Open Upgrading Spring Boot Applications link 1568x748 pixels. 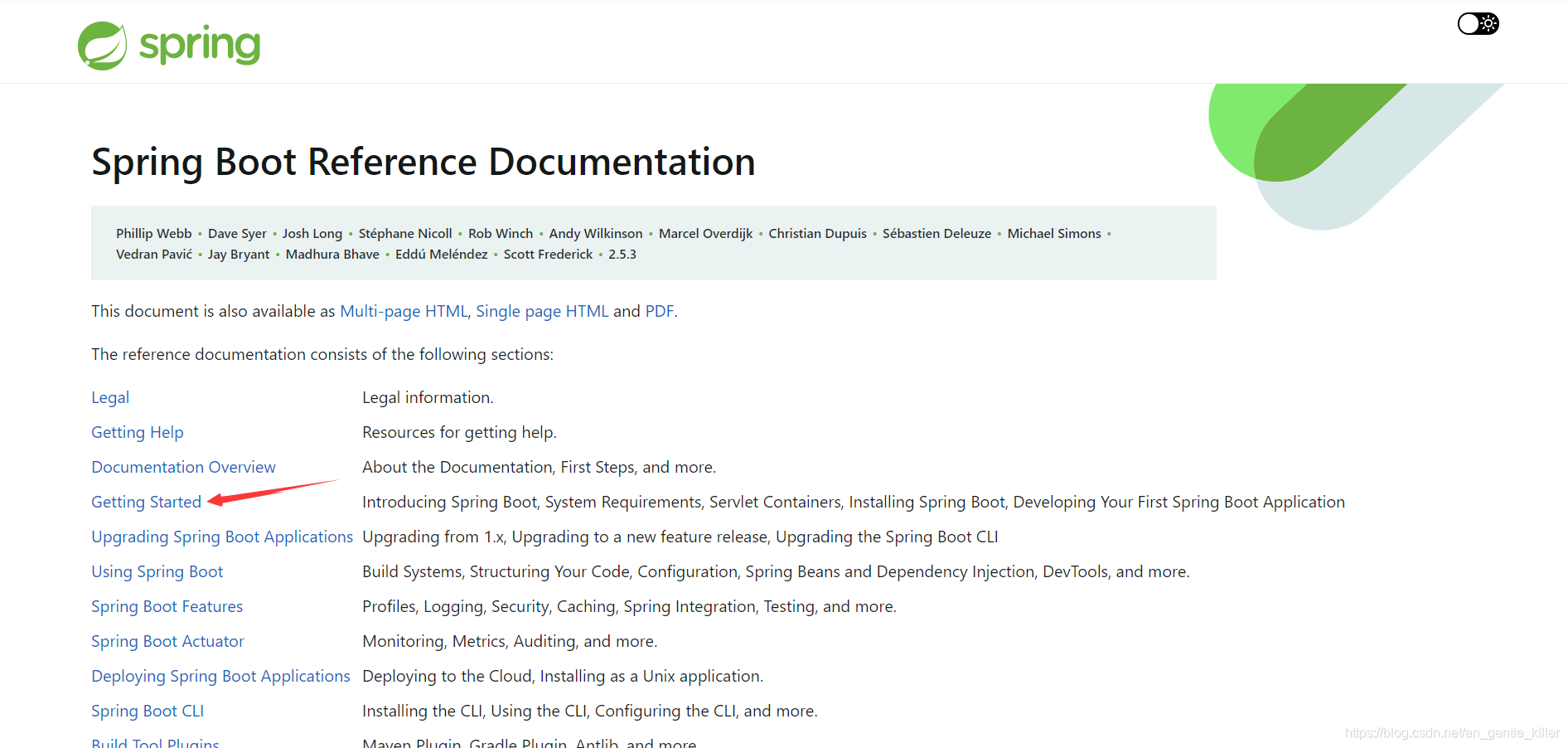(222, 537)
